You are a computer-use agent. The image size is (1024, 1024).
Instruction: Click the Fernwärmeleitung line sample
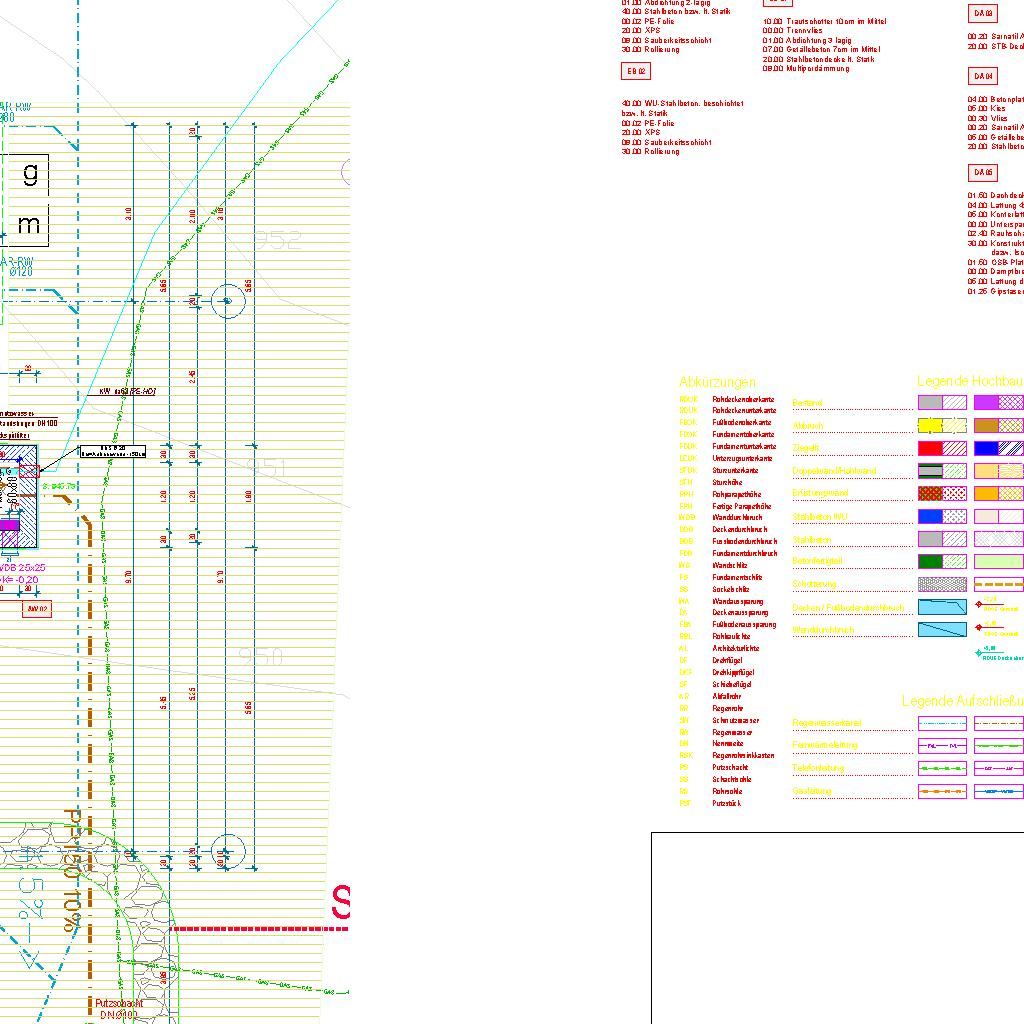click(942, 746)
